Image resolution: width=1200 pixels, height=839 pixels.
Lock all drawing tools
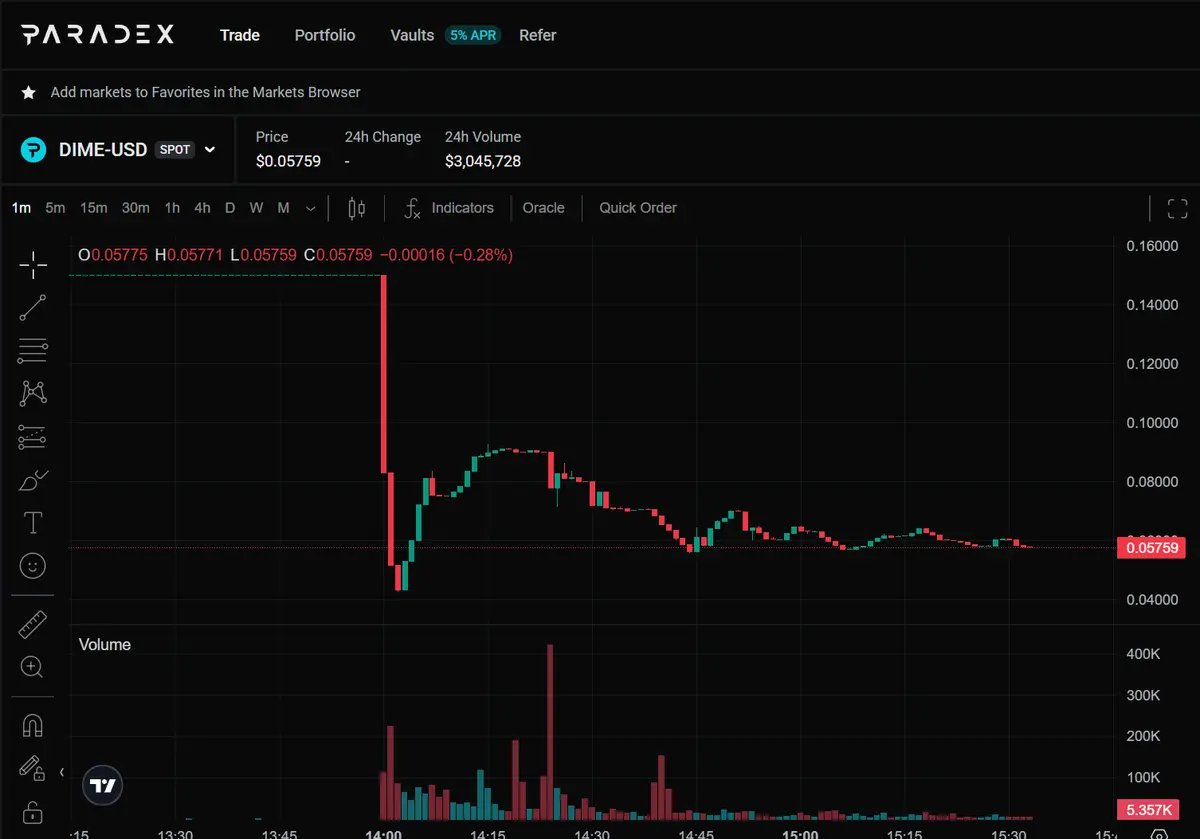33,811
